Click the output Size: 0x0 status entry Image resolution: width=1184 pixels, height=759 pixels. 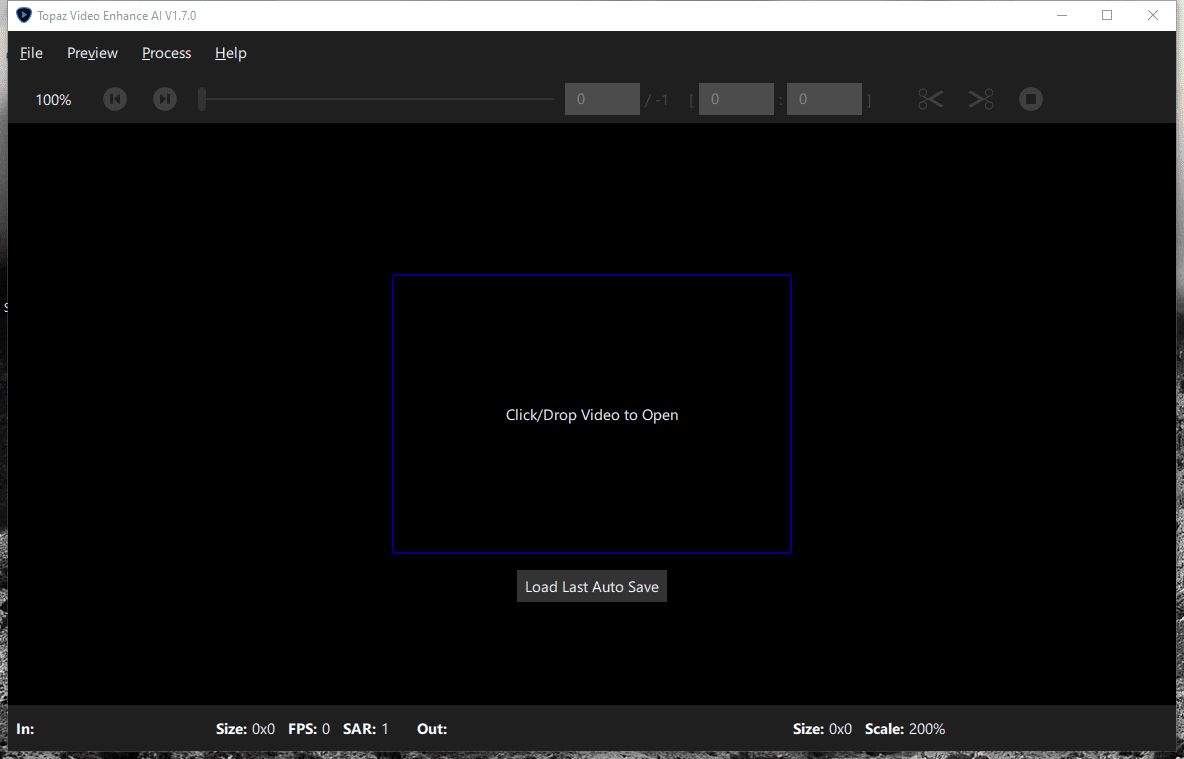pyautogui.click(x=822, y=729)
